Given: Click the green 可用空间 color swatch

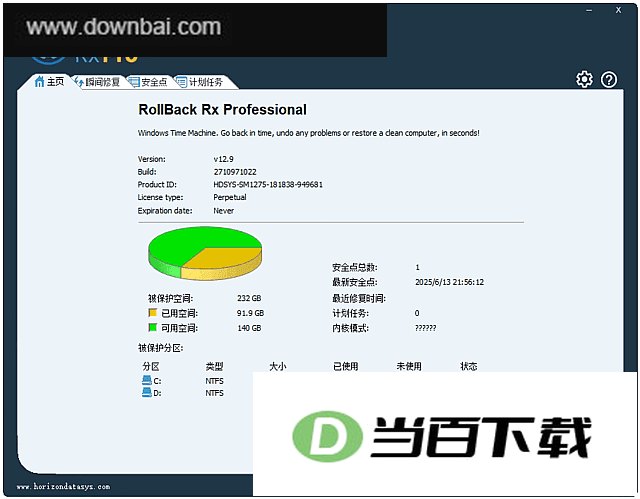Looking at the screenshot, I should (153, 327).
